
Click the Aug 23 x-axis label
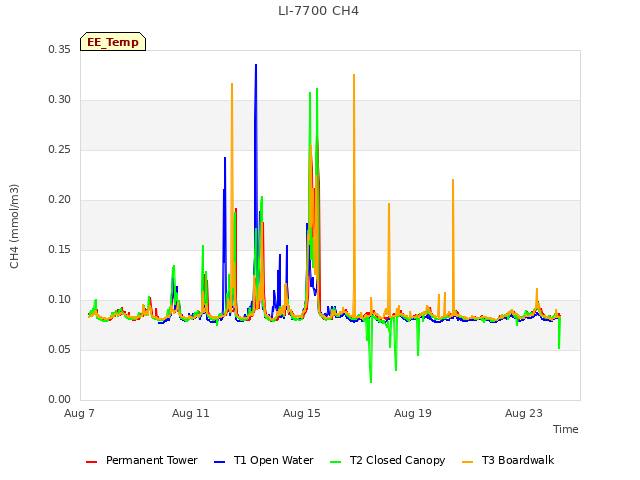[x=524, y=413]
